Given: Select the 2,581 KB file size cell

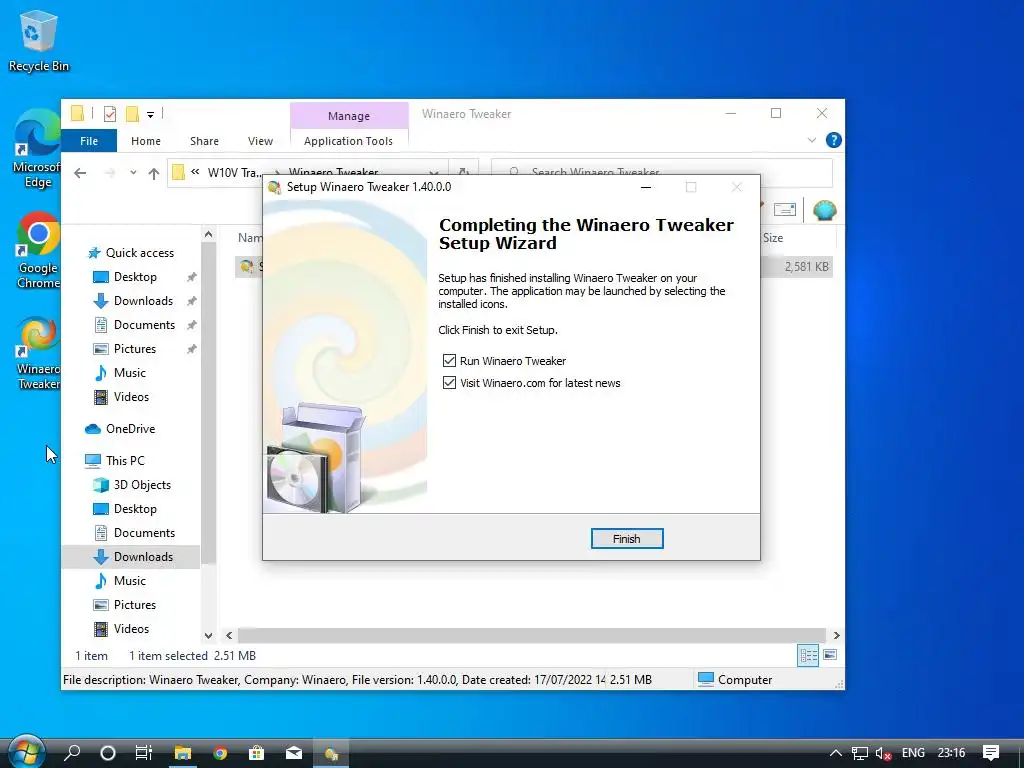Looking at the screenshot, I should click(x=806, y=267).
